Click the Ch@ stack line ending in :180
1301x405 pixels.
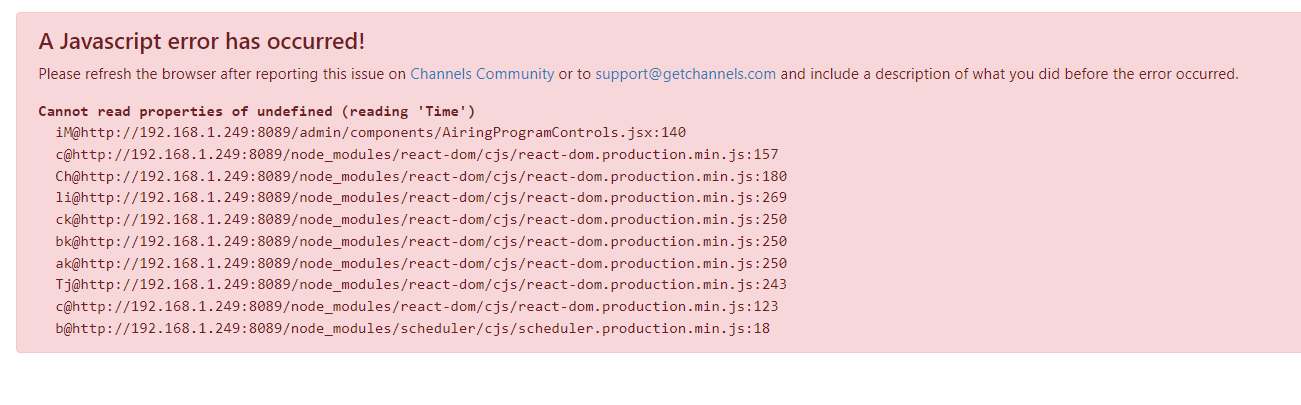[421, 177]
